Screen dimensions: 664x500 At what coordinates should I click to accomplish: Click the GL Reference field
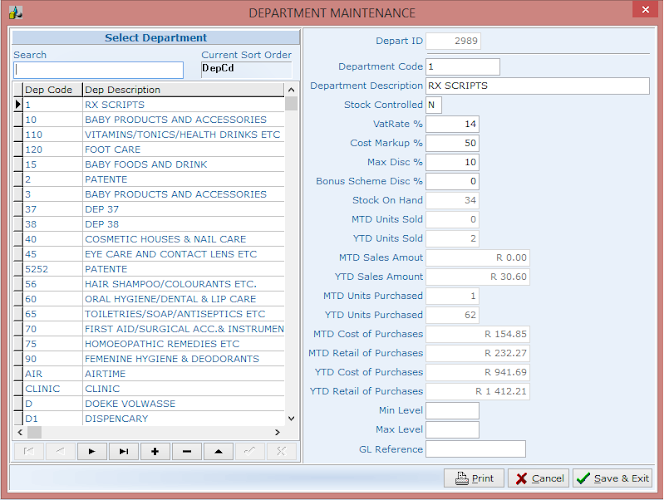tap(475, 449)
